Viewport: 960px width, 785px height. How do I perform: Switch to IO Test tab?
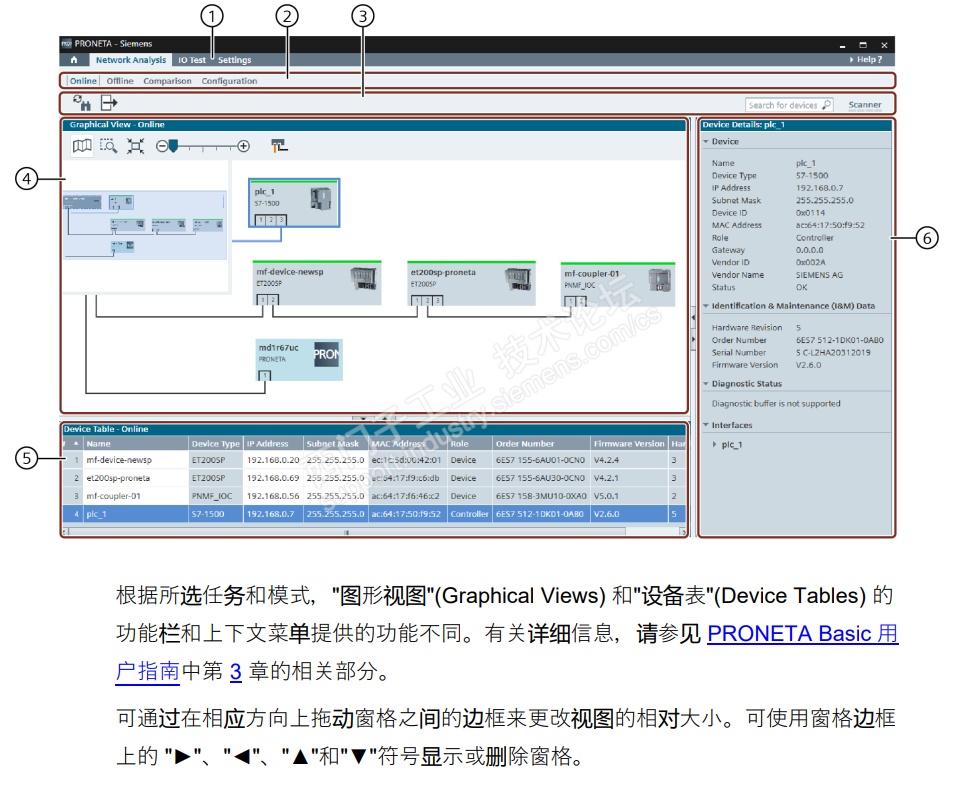pos(192,60)
